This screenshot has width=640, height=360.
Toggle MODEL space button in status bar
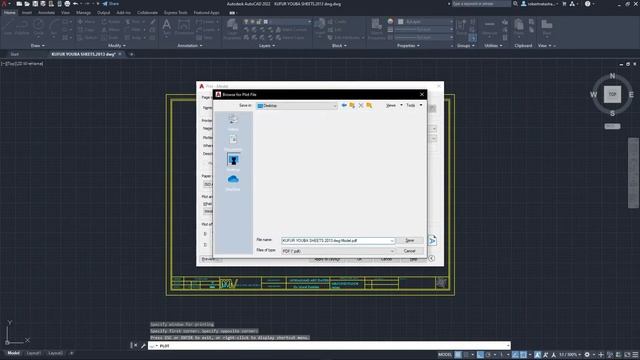pos(445,355)
